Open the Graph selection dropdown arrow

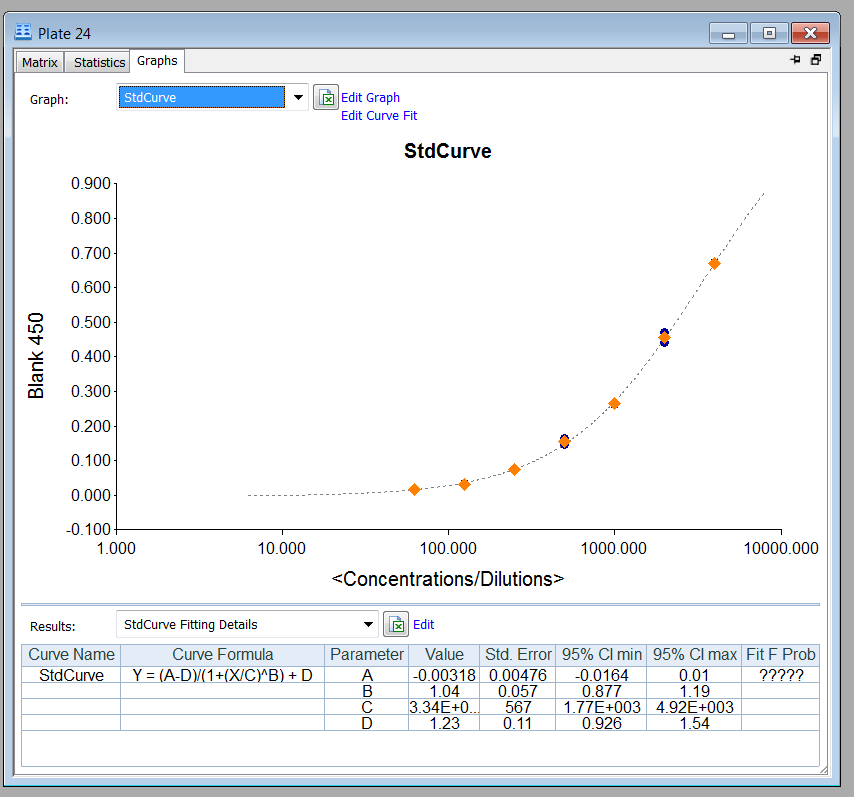[x=297, y=98]
